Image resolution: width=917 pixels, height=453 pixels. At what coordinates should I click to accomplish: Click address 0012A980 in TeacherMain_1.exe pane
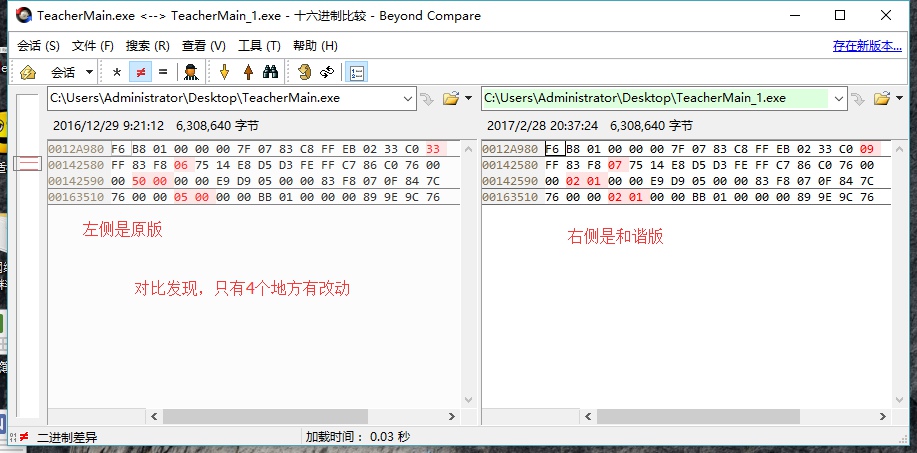[x=510, y=149]
